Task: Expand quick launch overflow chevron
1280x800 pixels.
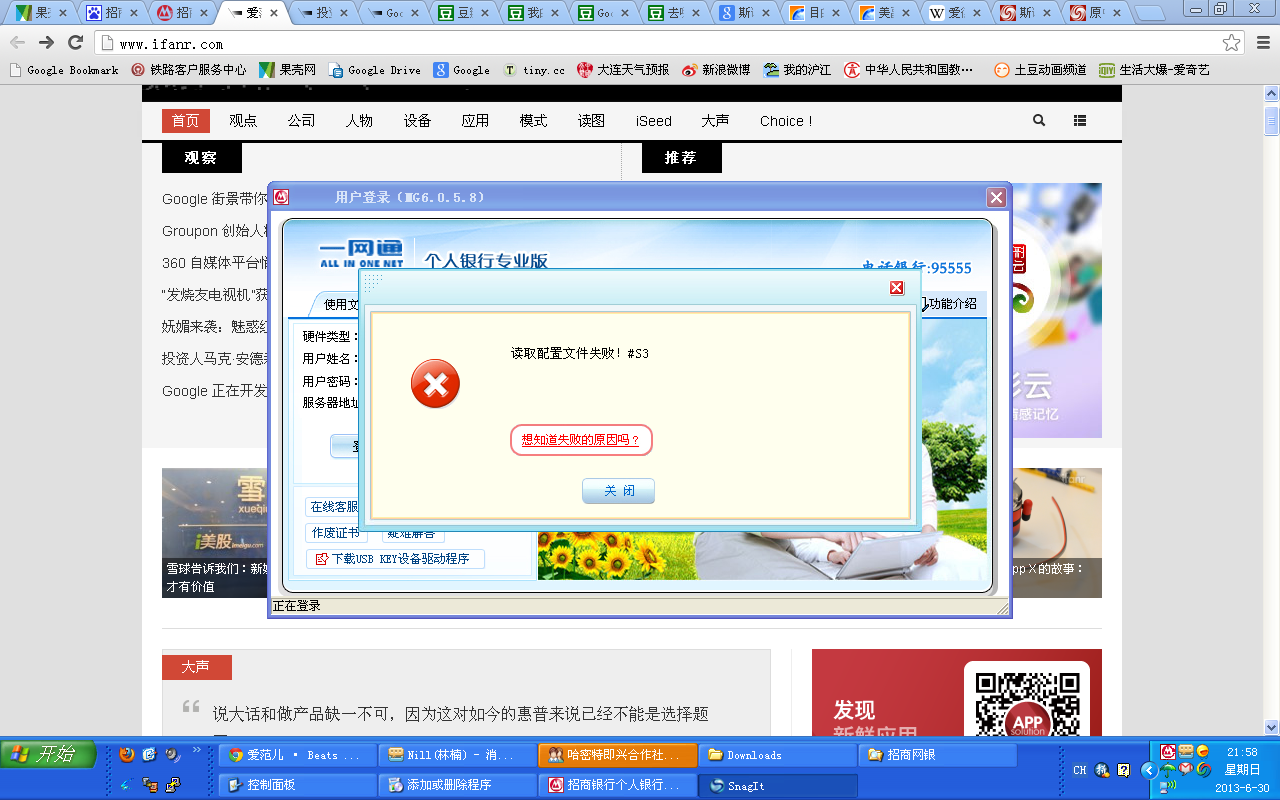Action: click(x=196, y=749)
